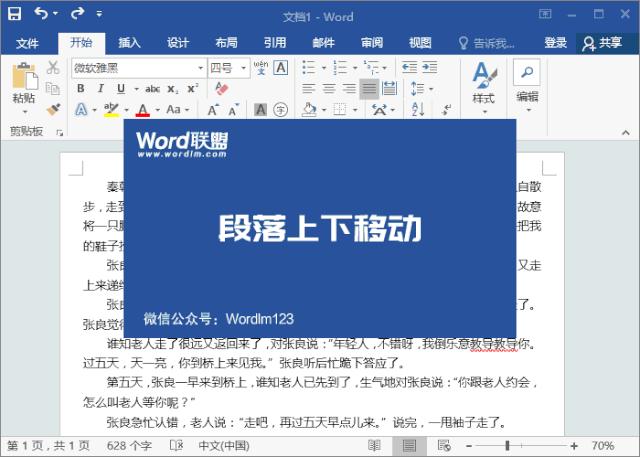This screenshot has height=457, width=640.
Task: Click the phonetic guide wén icon
Action: tap(261, 68)
